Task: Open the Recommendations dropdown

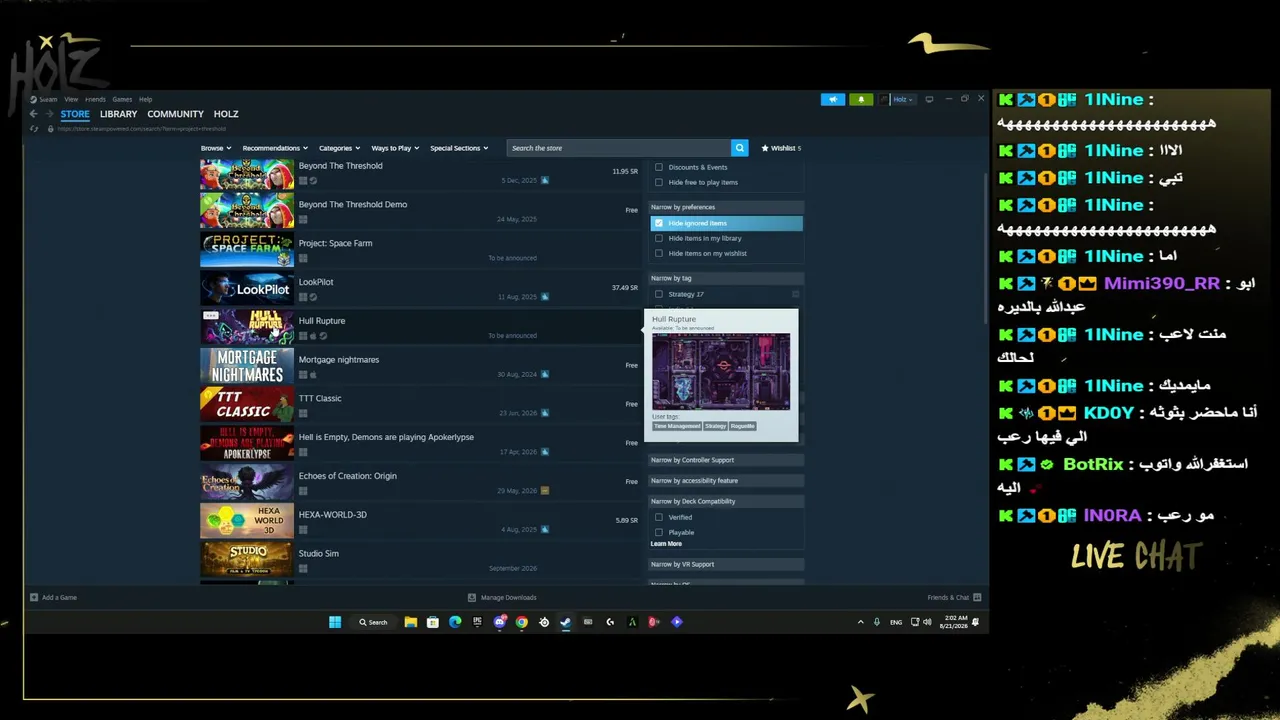Action: (275, 148)
